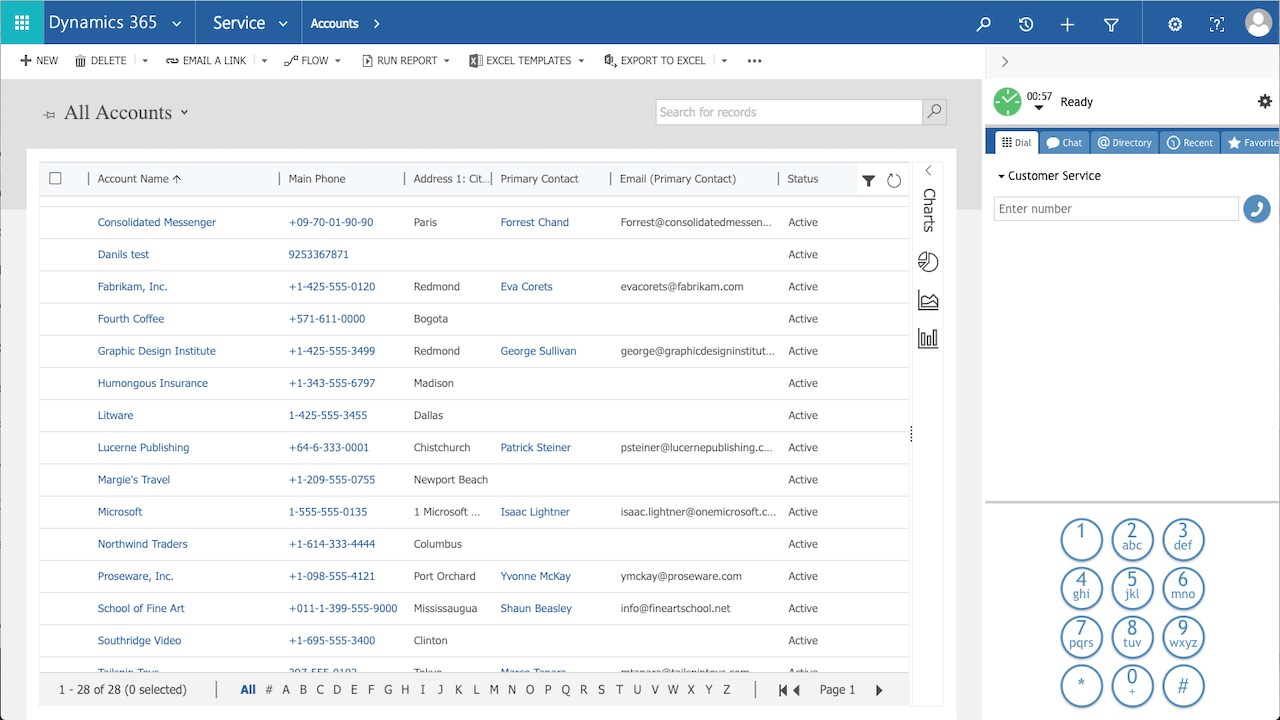Viewport: 1280px width, 720px height.
Task: Go to next page arrow
Action: [x=879, y=690]
